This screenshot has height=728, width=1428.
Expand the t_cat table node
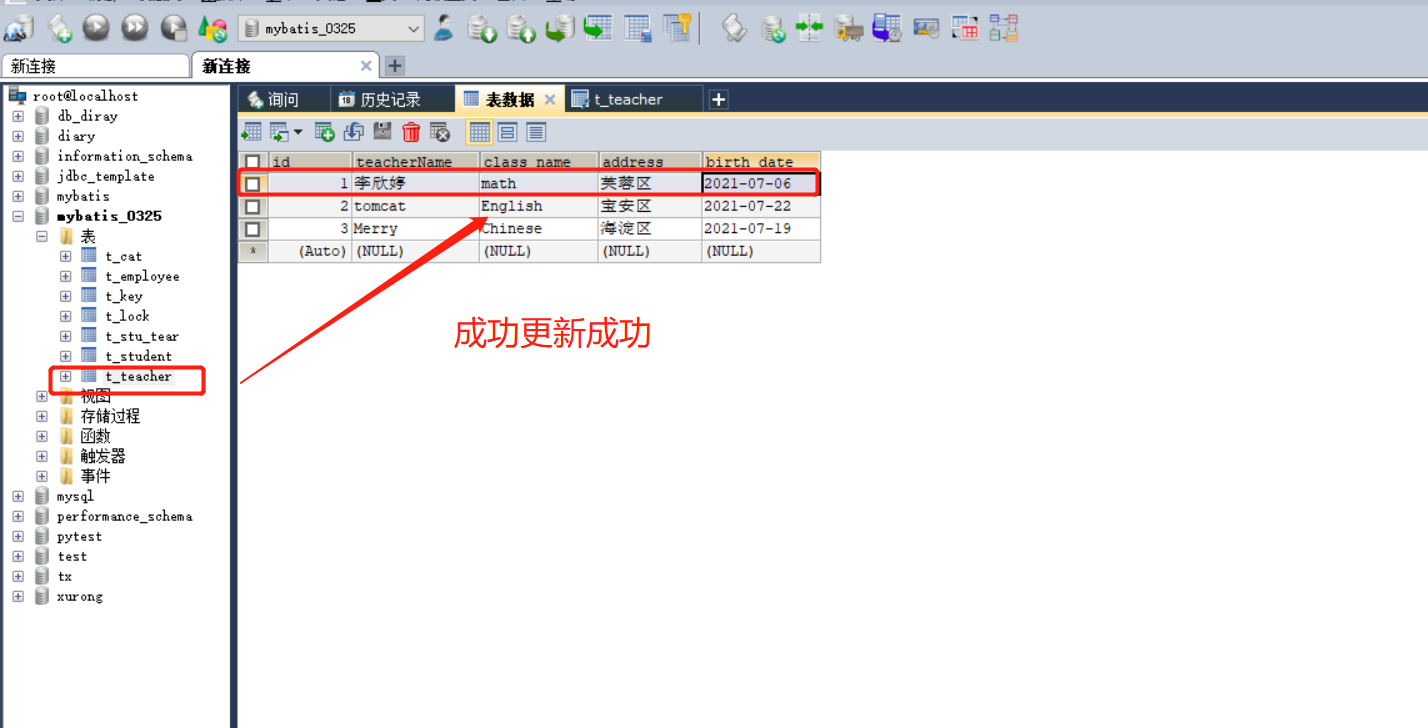pos(66,256)
